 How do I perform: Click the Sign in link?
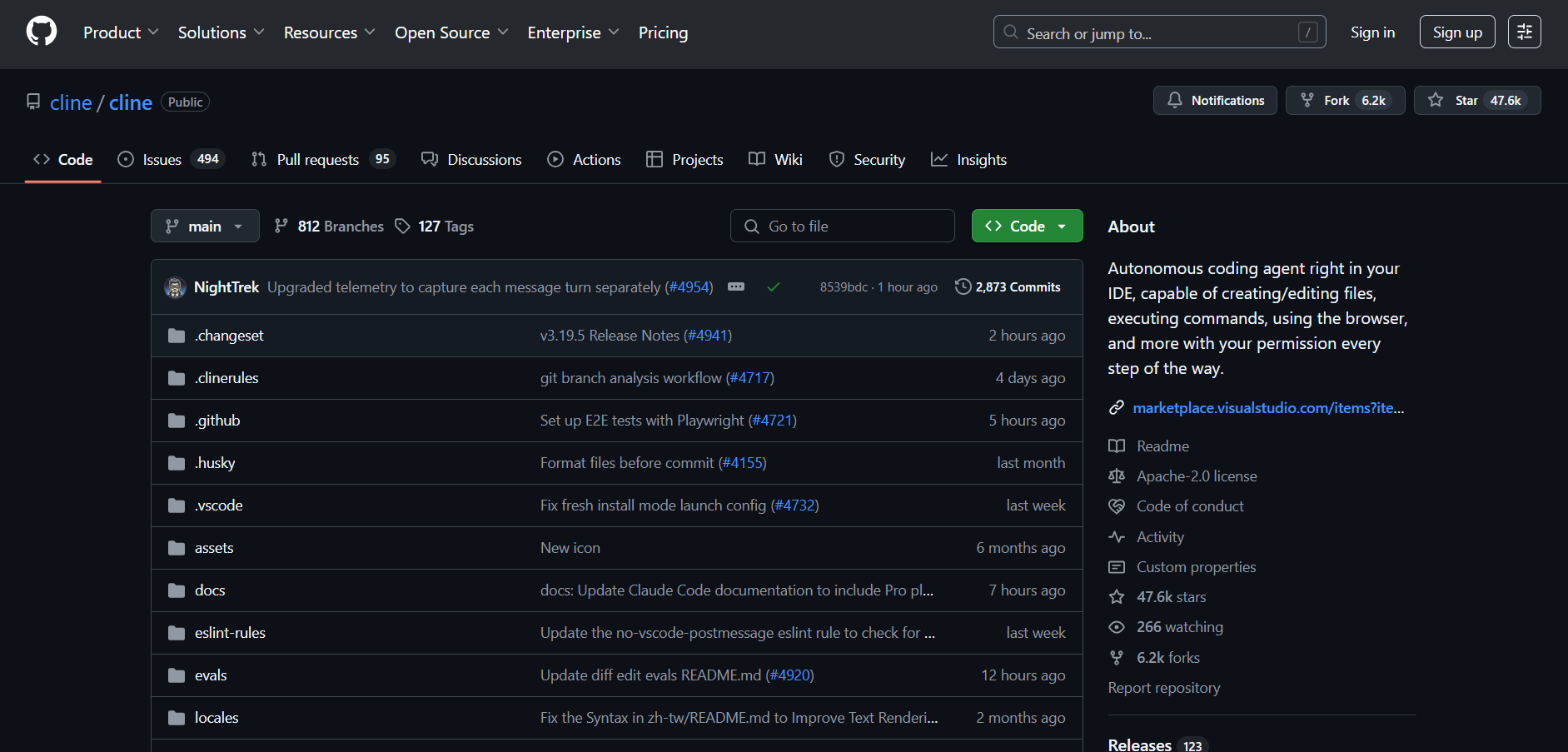1372,32
